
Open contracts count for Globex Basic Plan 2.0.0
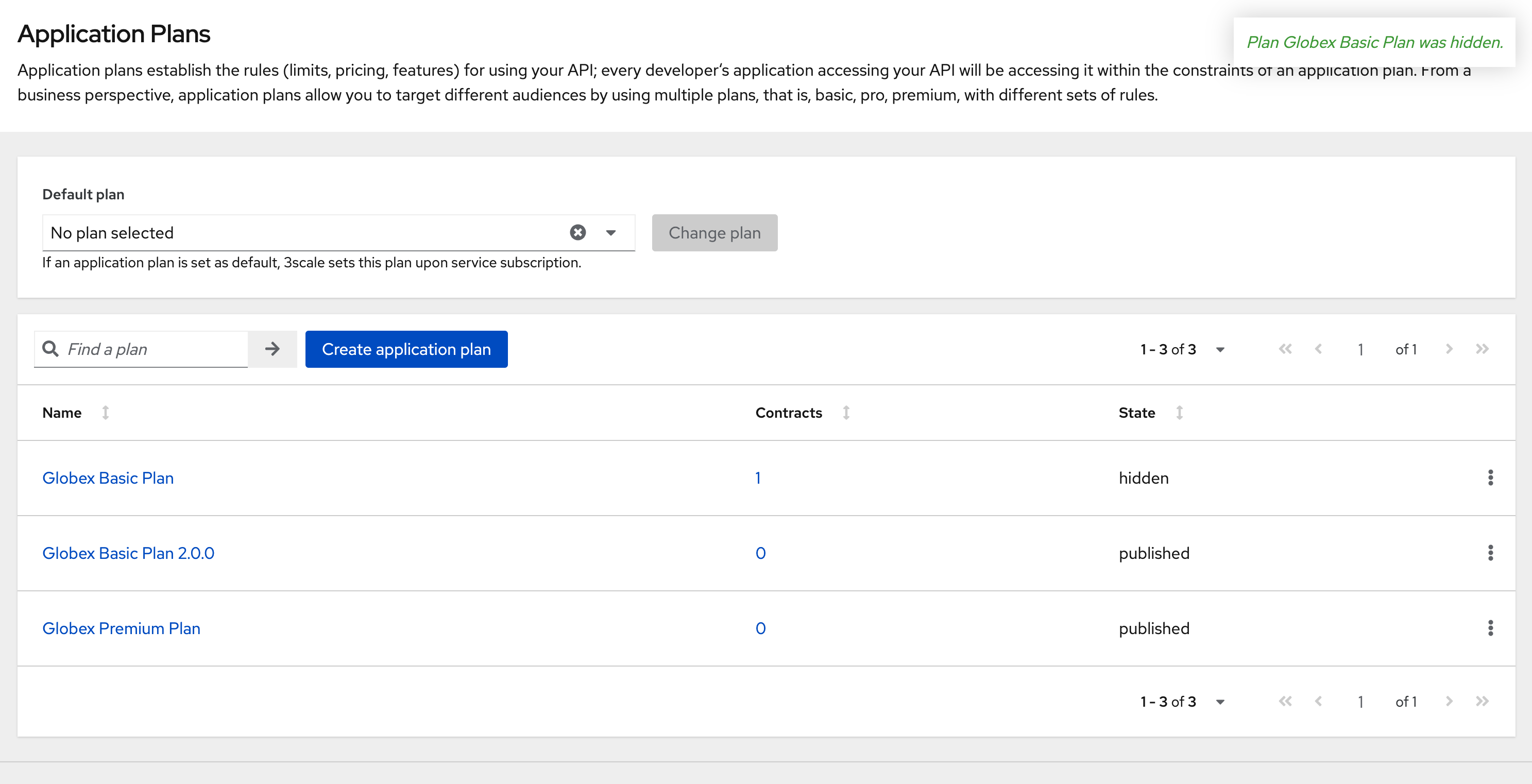[x=760, y=553]
